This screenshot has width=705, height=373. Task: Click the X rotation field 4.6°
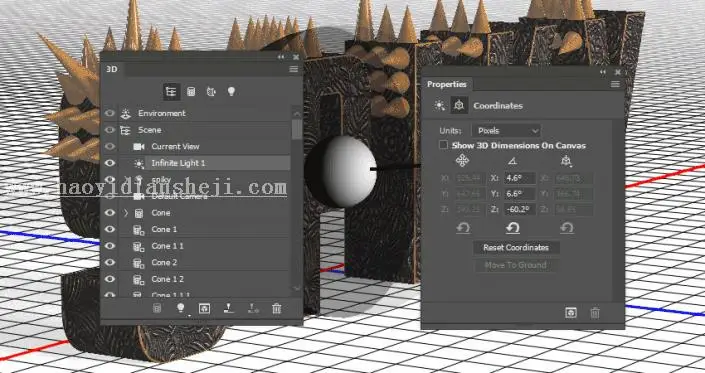(x=519, y=178)
